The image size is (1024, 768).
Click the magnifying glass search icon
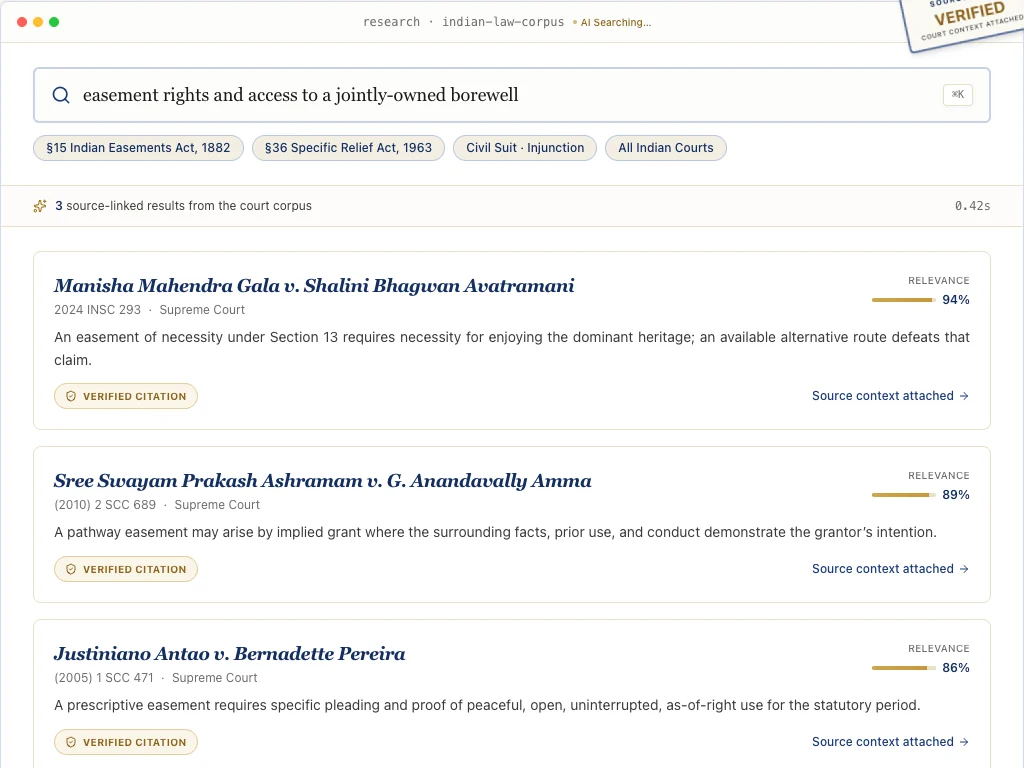(x=61, y=95)
